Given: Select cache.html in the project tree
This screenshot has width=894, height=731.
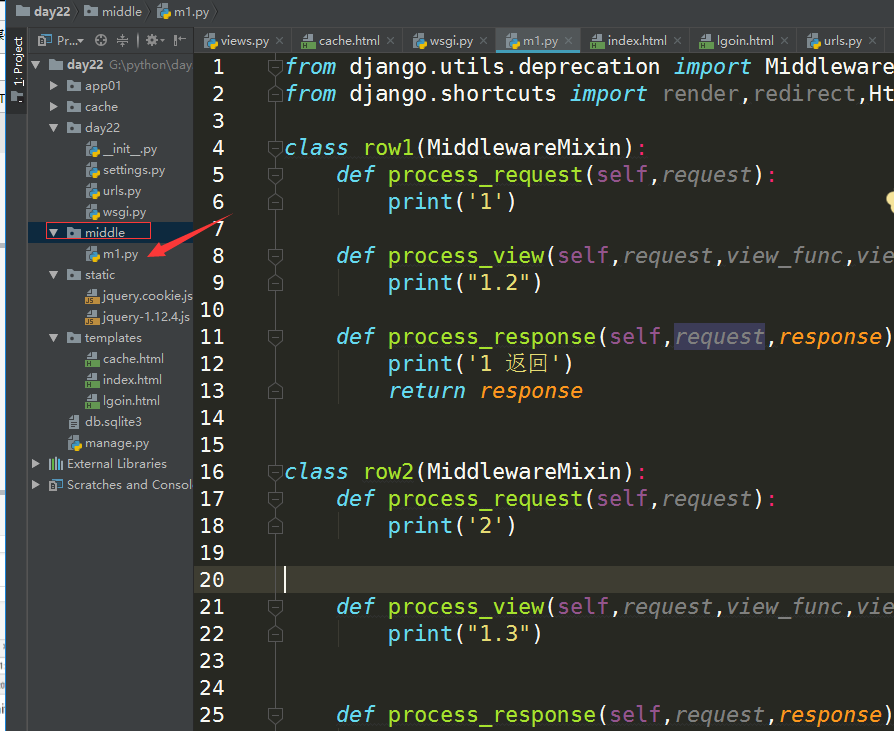Looking at the screenshot, I should 124,359.
